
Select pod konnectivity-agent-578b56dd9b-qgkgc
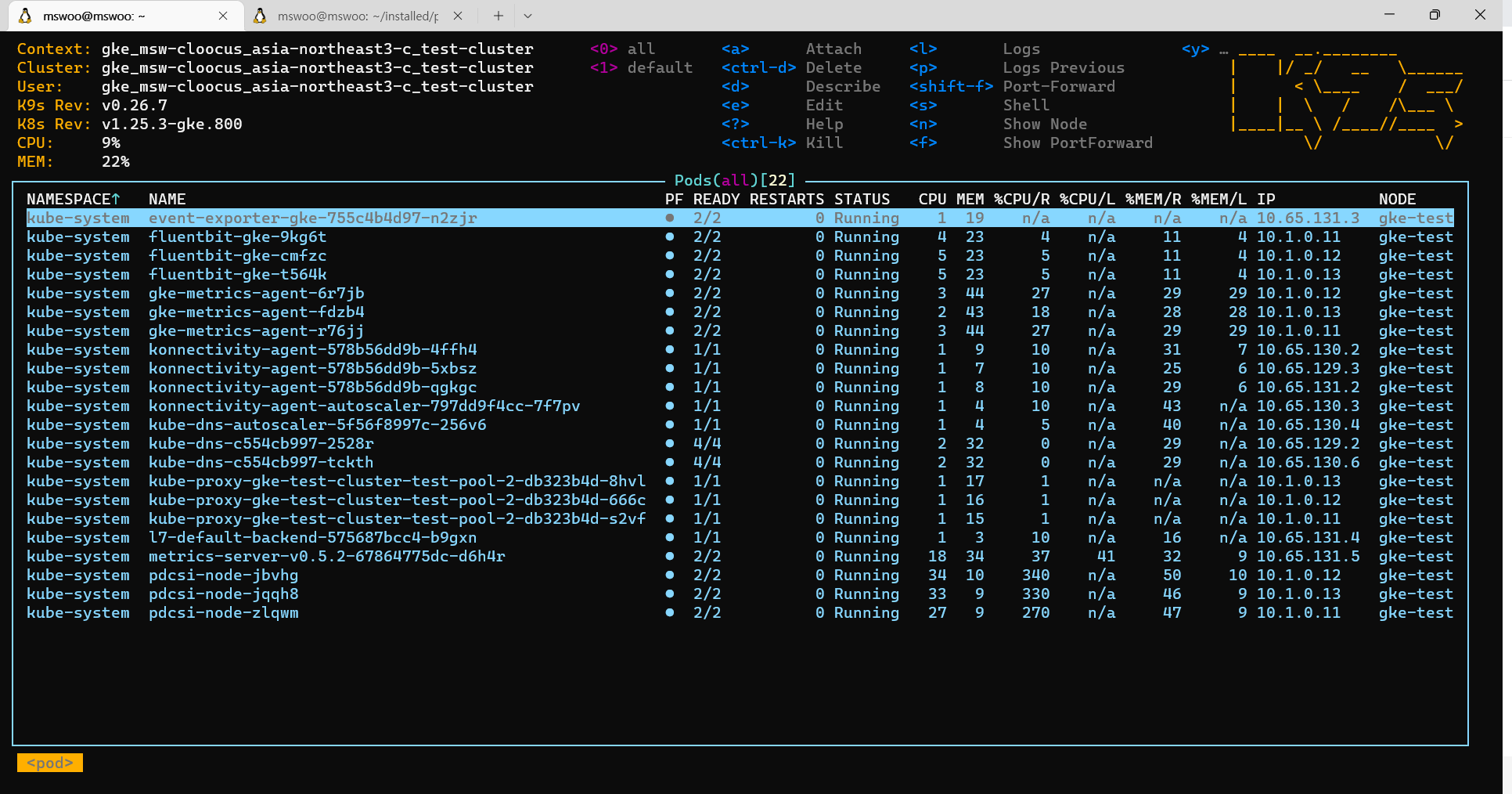pos(740,387)
